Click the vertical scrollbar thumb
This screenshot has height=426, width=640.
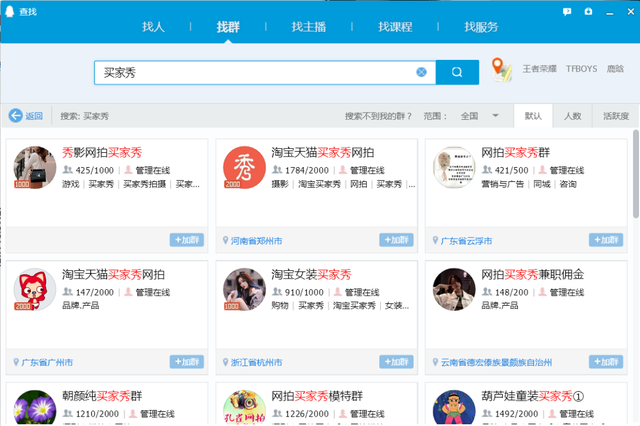click(x=636, y=174)
